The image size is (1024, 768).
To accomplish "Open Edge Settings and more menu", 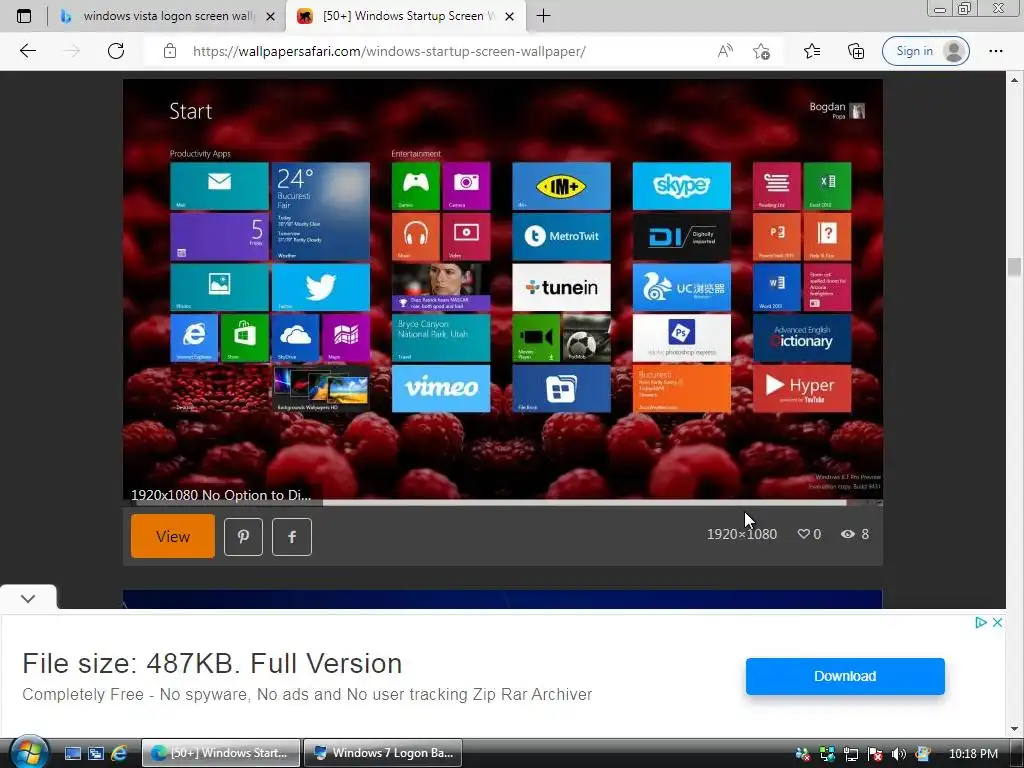I will click(995, 51).
